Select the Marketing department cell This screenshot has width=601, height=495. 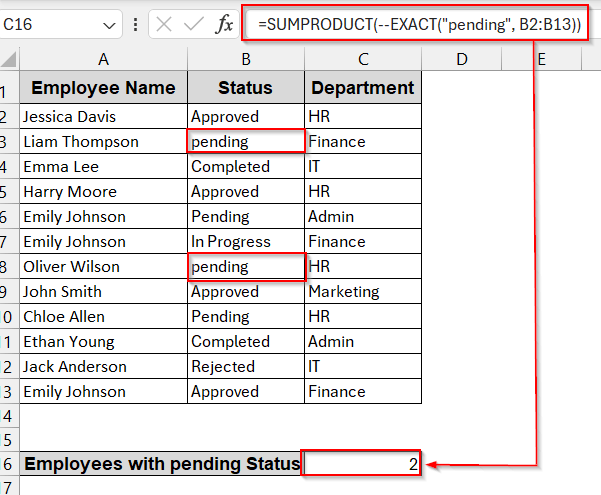(362, 292)
